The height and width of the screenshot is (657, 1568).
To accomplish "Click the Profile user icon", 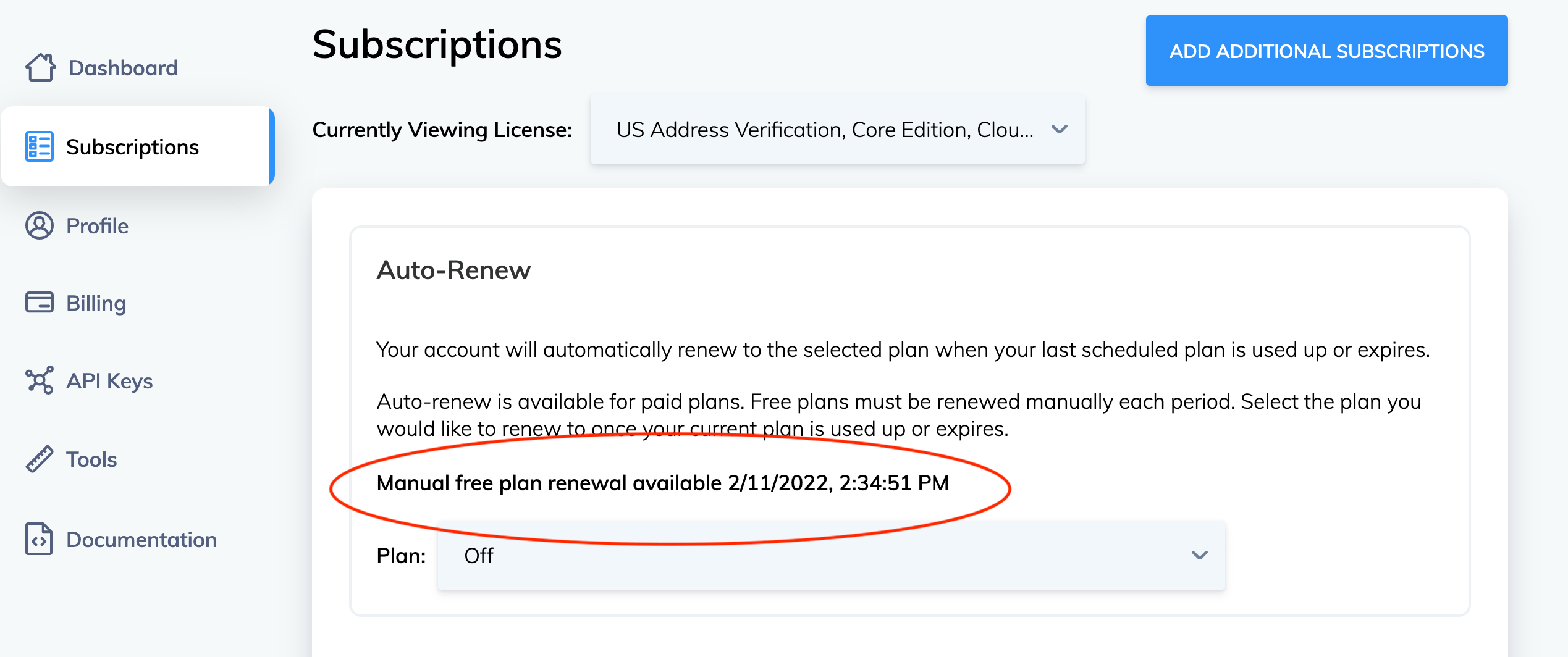I will pyautogui.click(x=40, y=225).
